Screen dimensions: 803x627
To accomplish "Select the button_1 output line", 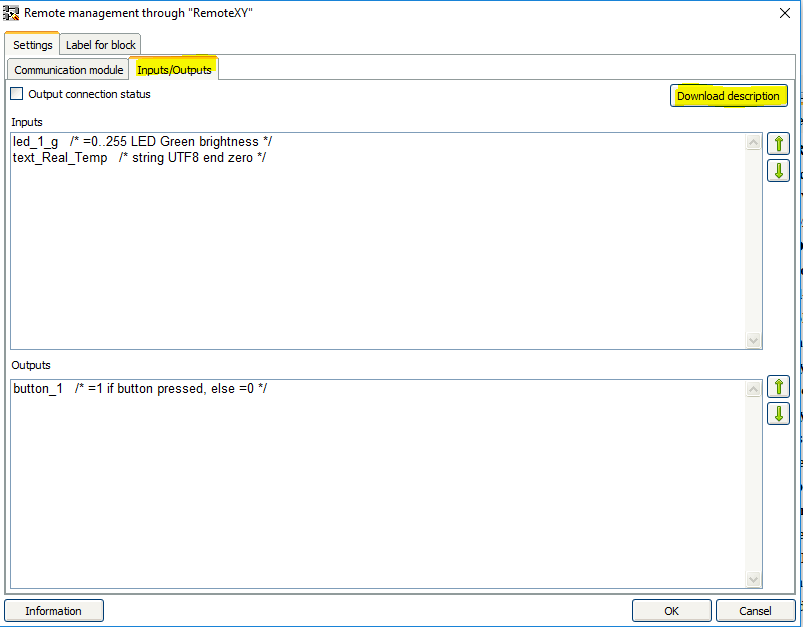I will coord(140,389).
